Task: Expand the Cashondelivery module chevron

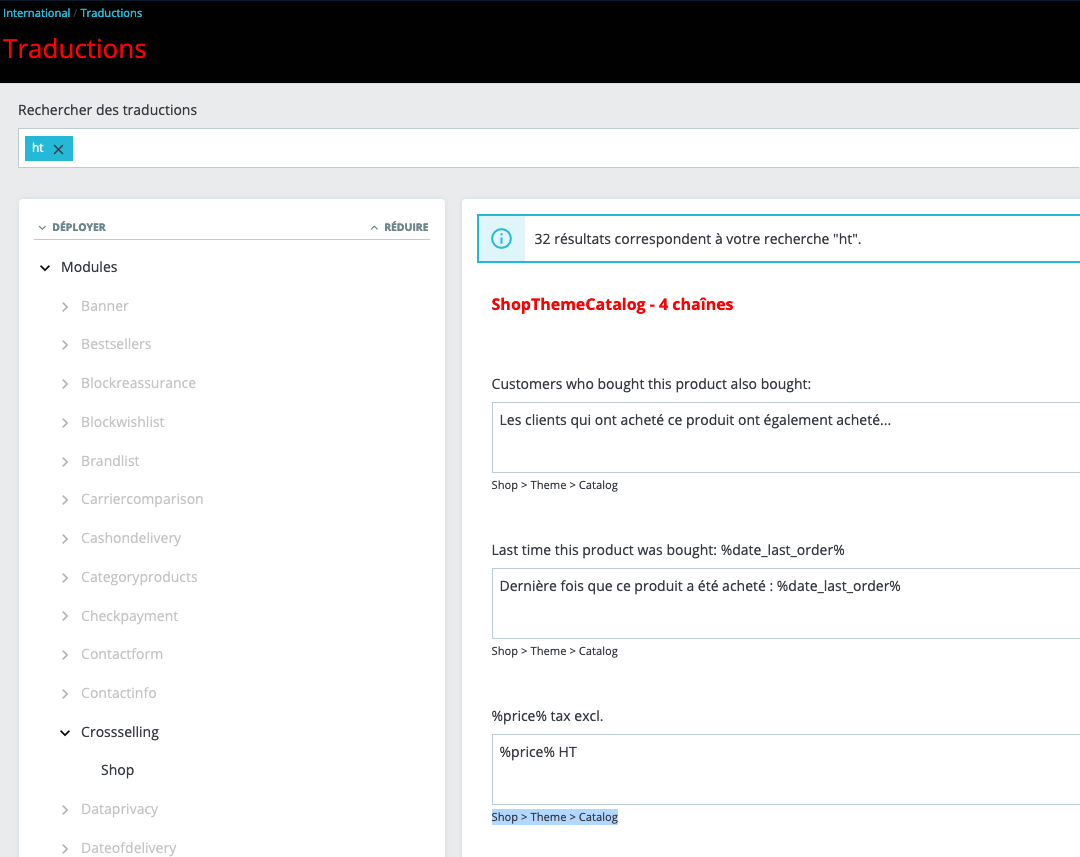Action: click(65, 539)
